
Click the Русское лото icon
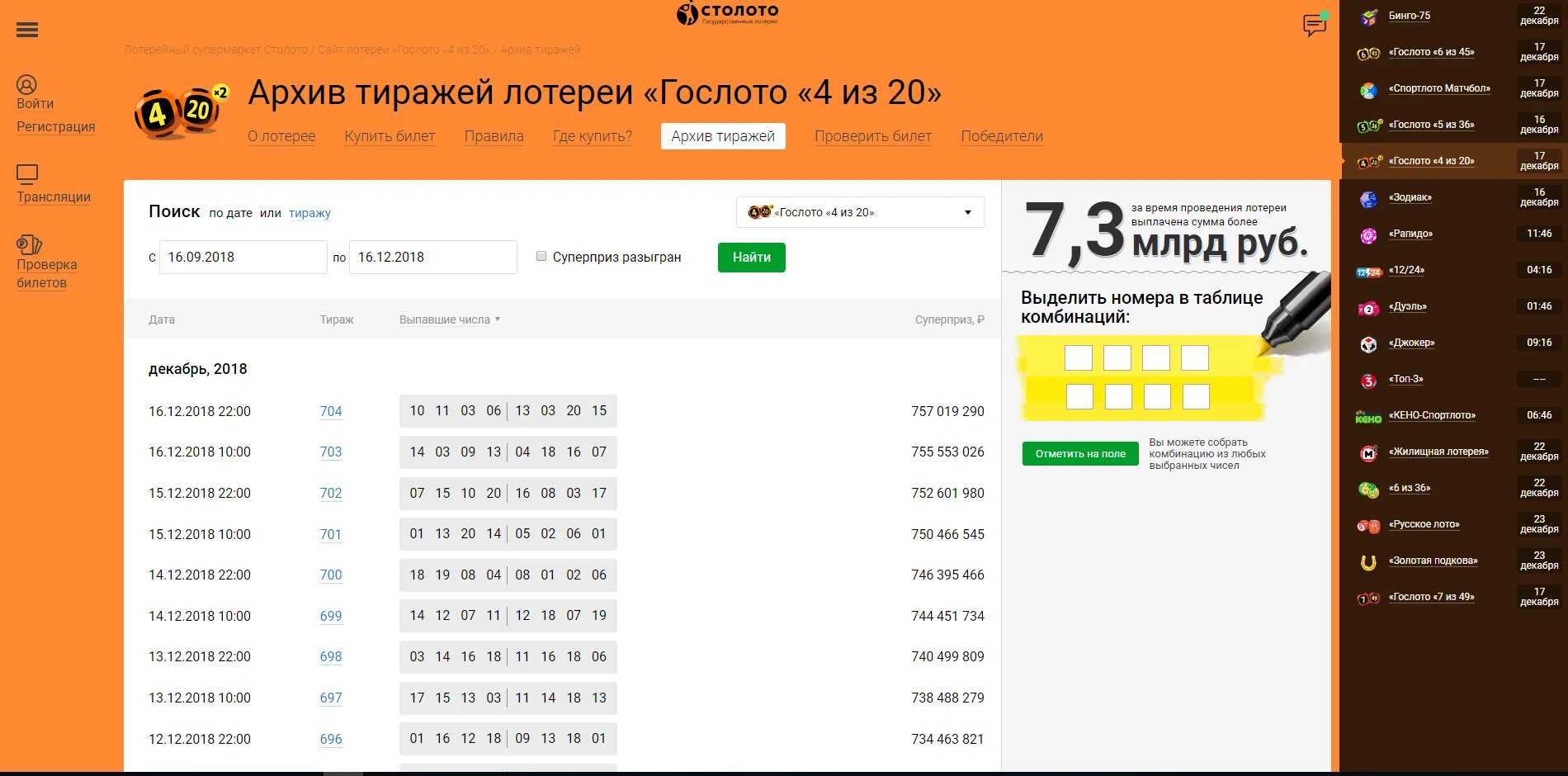[1369, 527]
